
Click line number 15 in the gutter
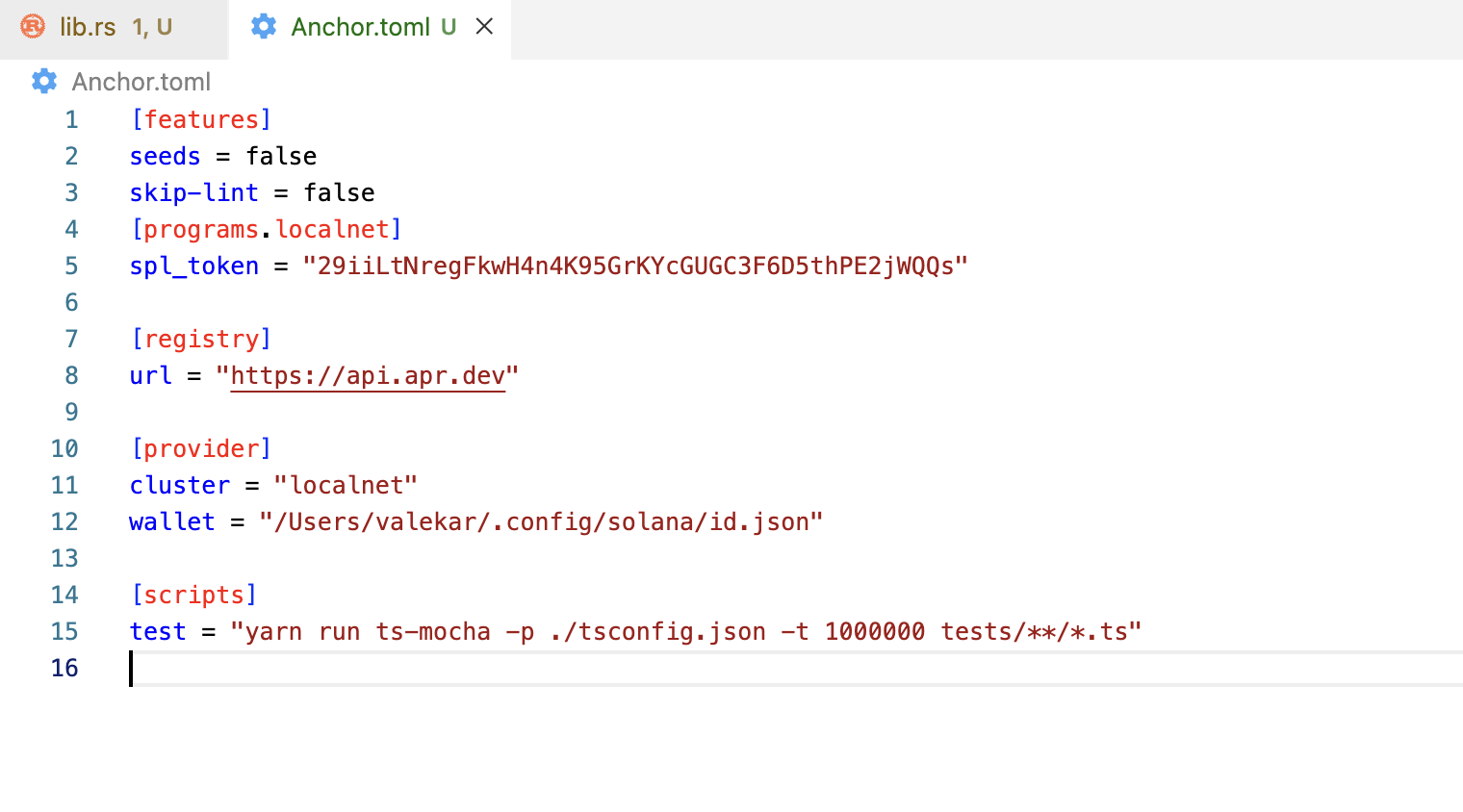(x=64, y=631)
